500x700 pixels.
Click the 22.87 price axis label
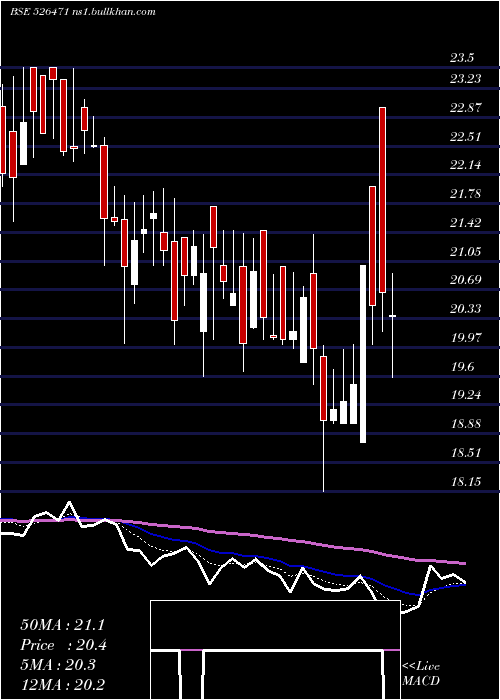tap(466, 108)
